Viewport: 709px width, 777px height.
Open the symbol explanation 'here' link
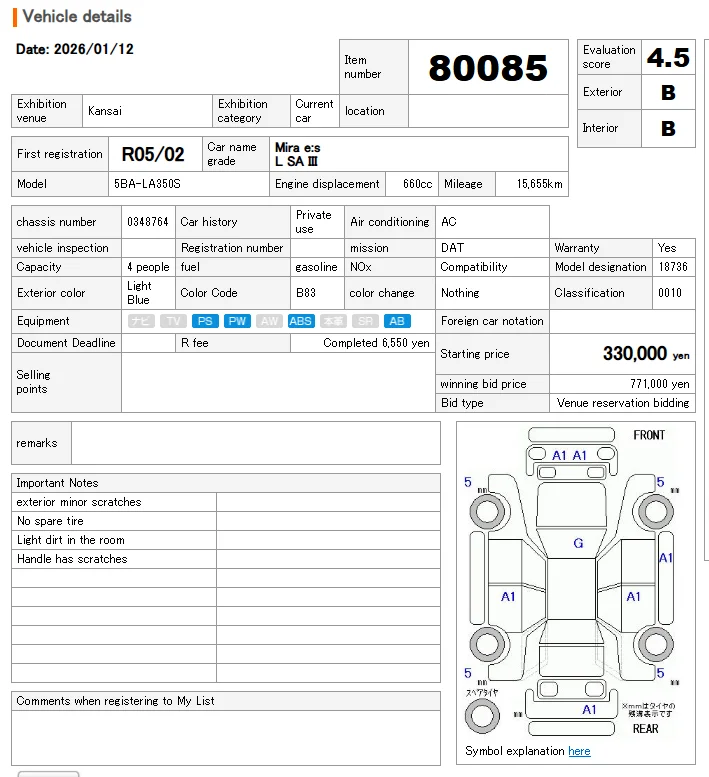(x=579, y=751)
